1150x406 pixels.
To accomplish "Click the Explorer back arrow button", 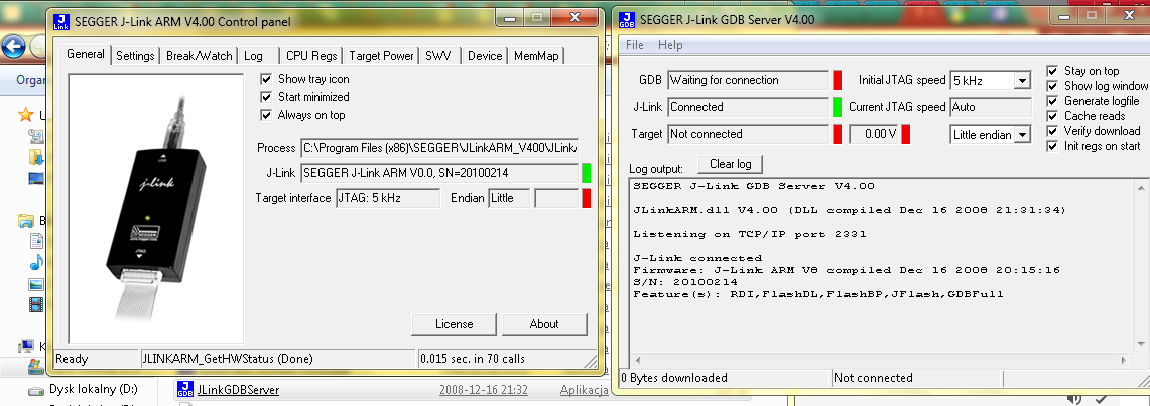I will [x=12, y=48].
